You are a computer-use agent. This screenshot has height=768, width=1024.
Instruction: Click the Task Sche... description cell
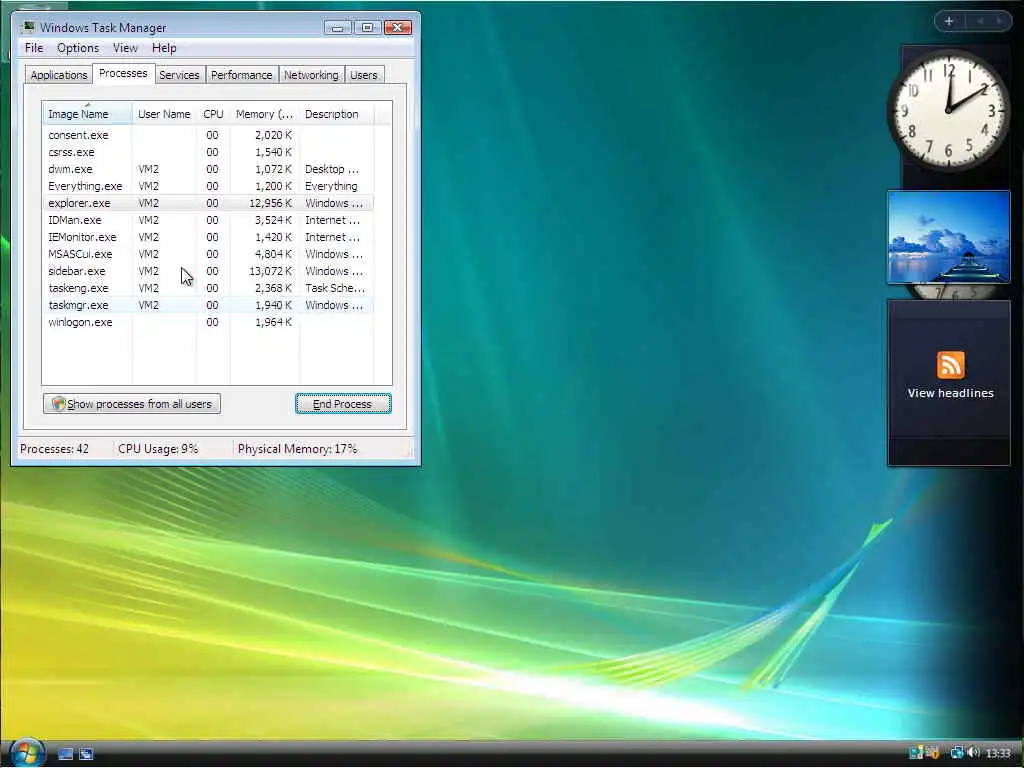click(x=335, y=288)
